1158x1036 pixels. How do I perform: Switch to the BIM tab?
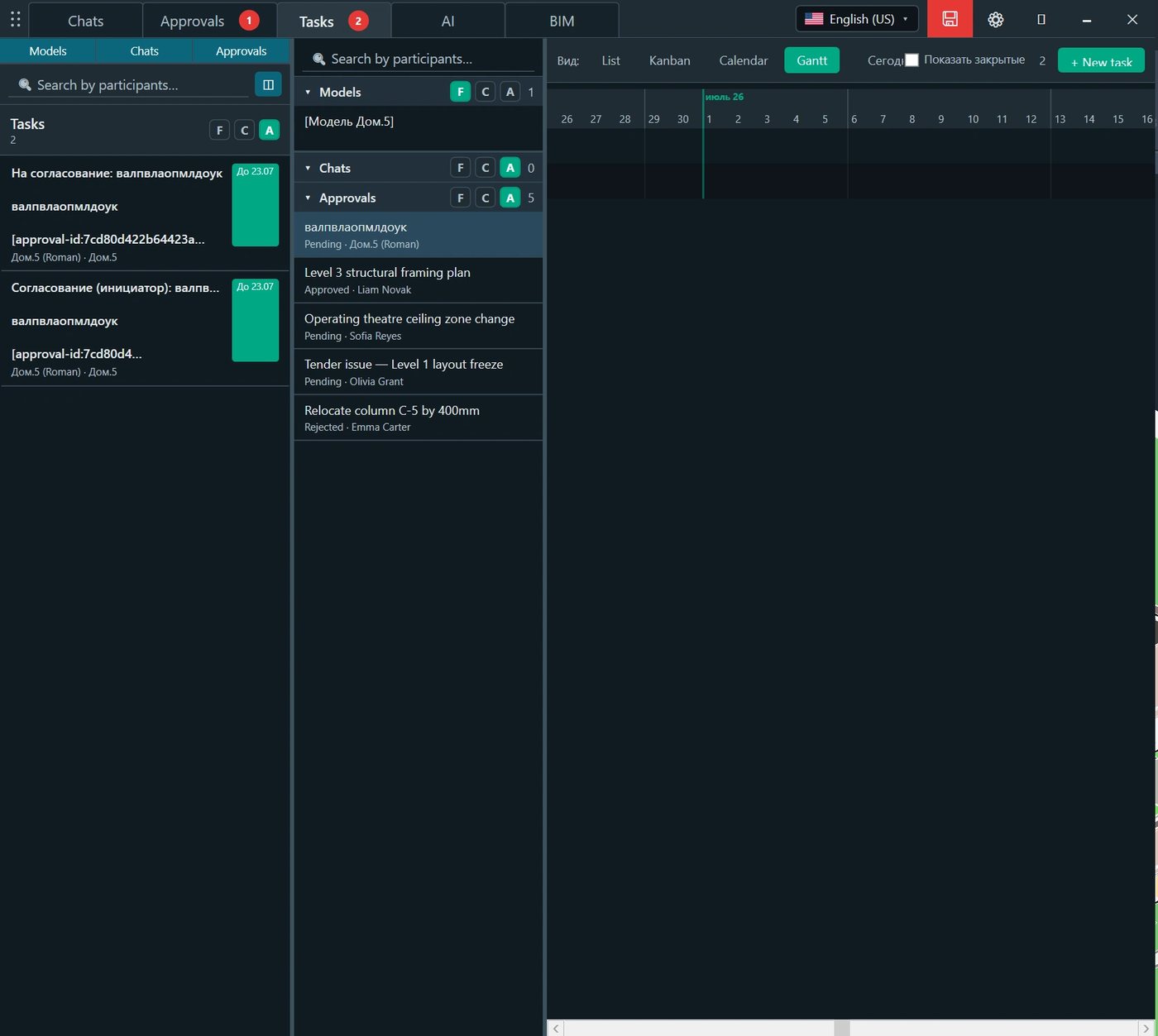tap(562, 21)
